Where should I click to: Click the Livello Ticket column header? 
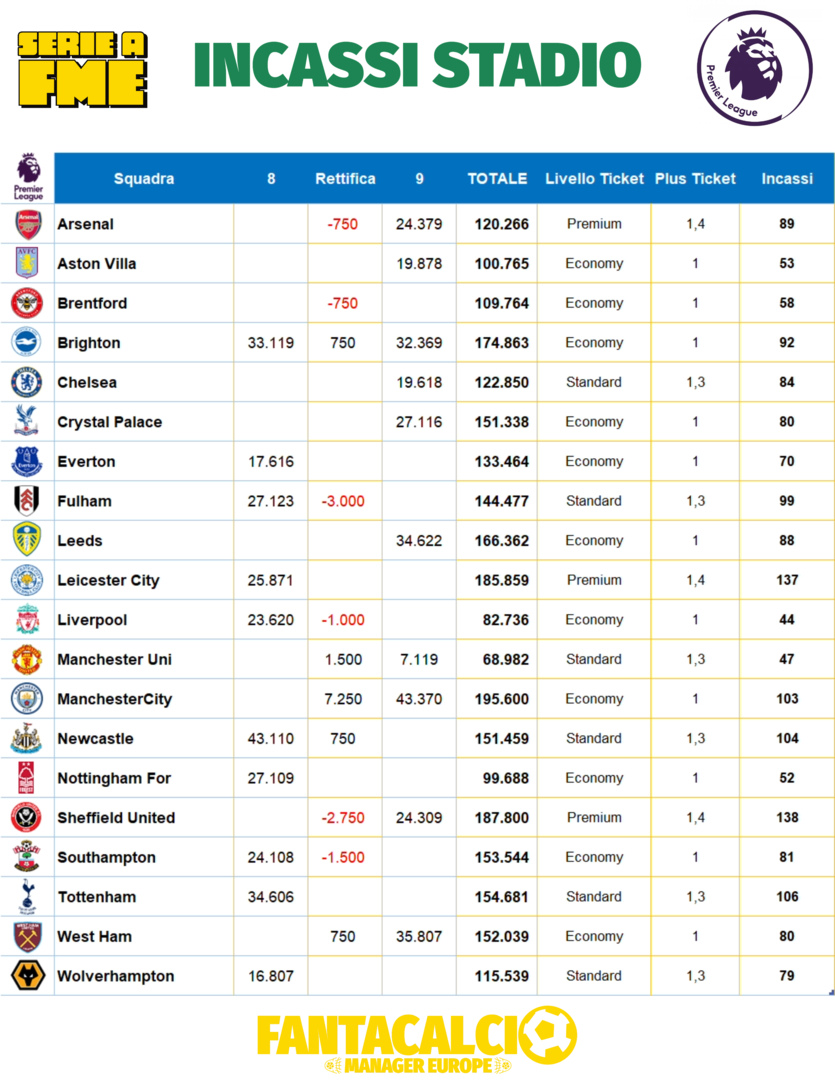coord(594,179)
